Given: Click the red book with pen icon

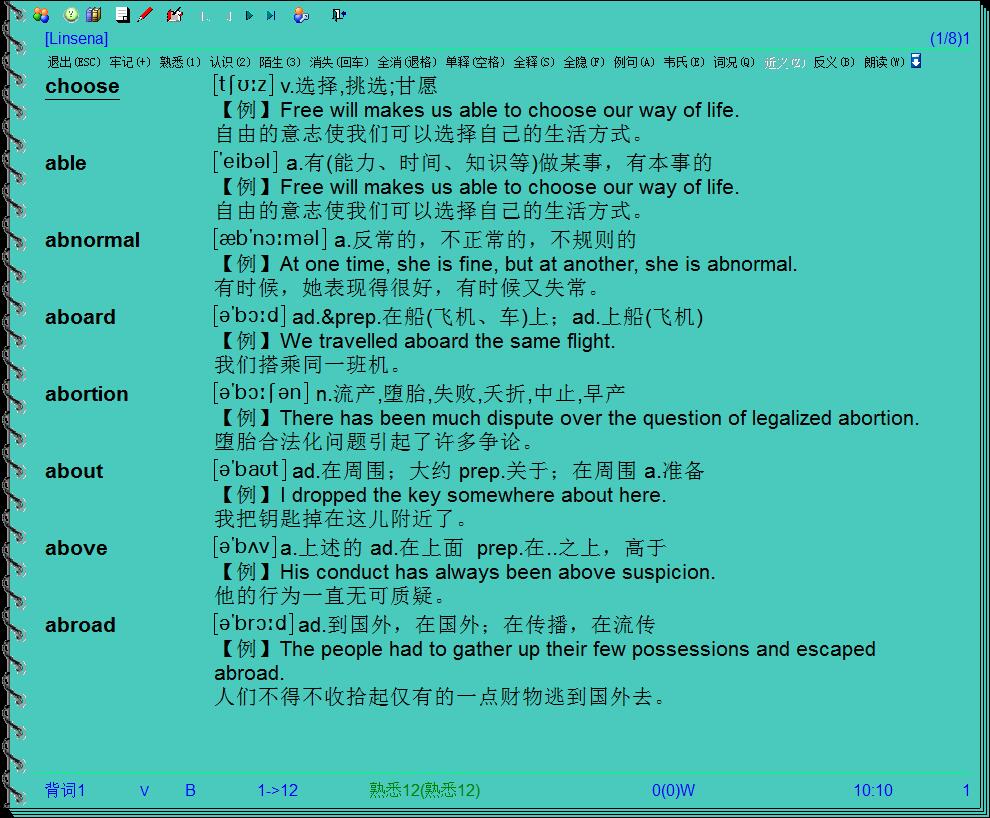Looking at the screenshot, I should [175, 15].
